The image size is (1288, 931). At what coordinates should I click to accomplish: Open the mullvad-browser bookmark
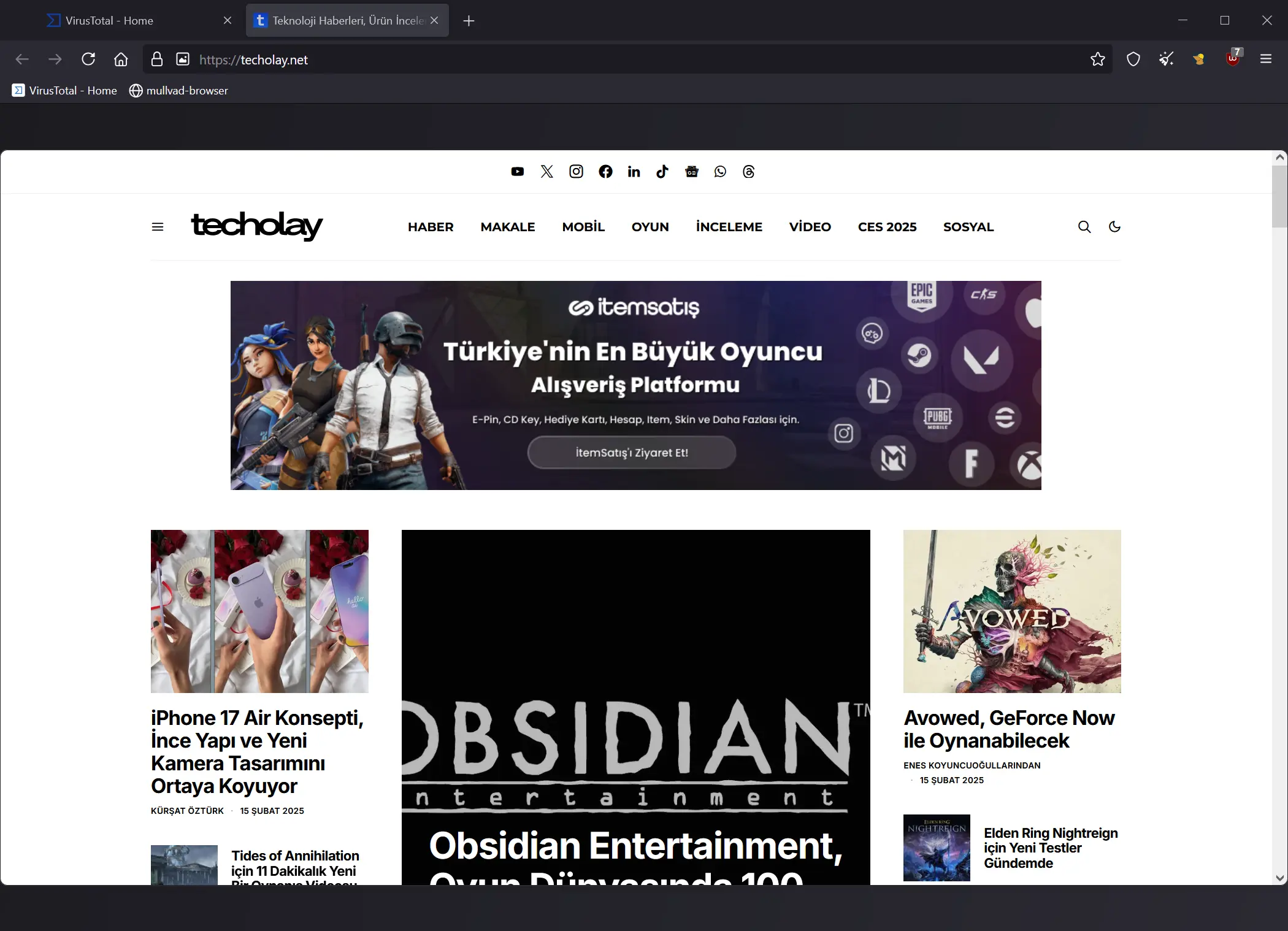[x=178, y=91]
